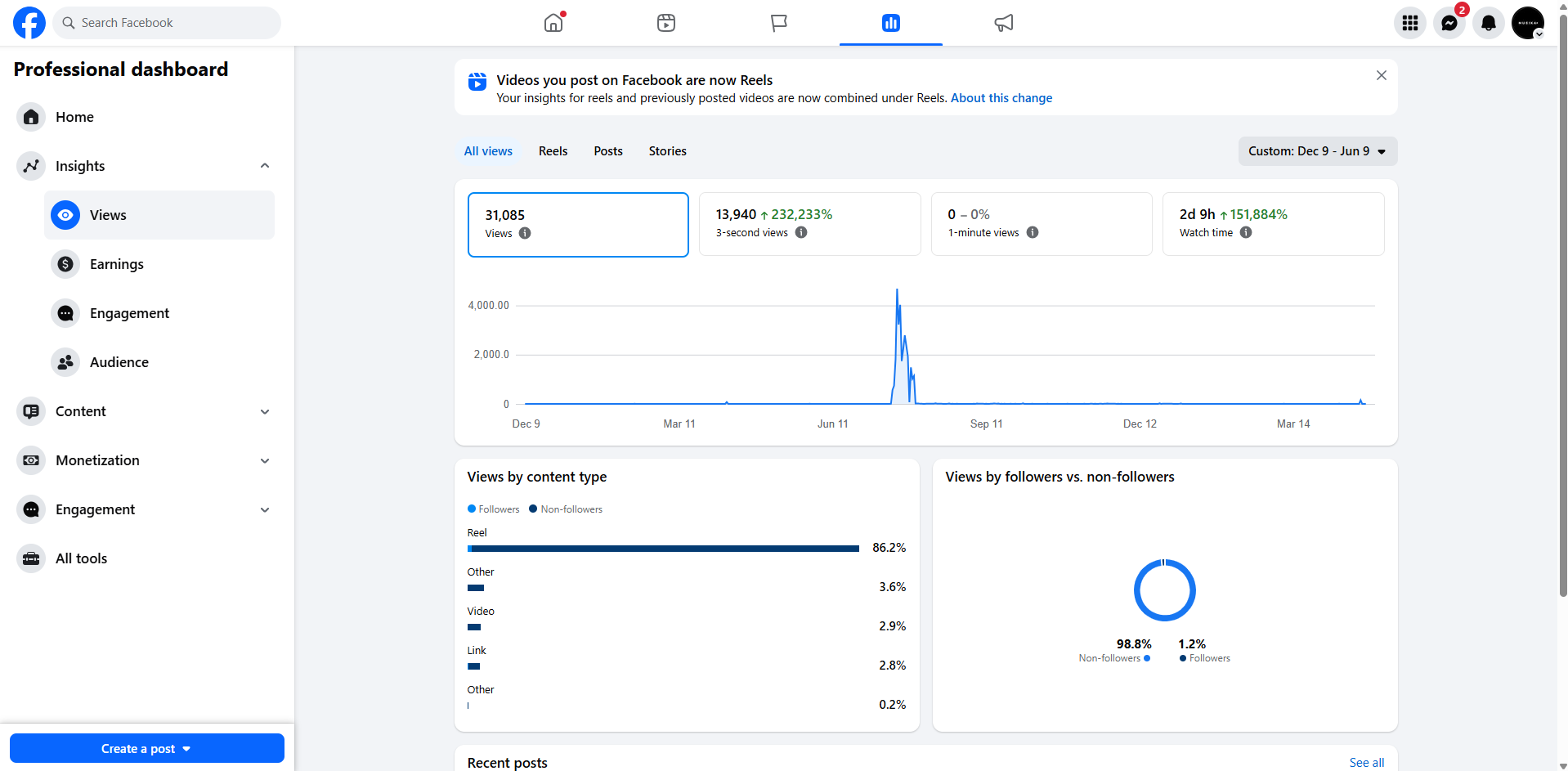This screenshot has height=771, width=1568.
Task: Select the 31,085 Views metric card
Action: click(x=578, y=224)
